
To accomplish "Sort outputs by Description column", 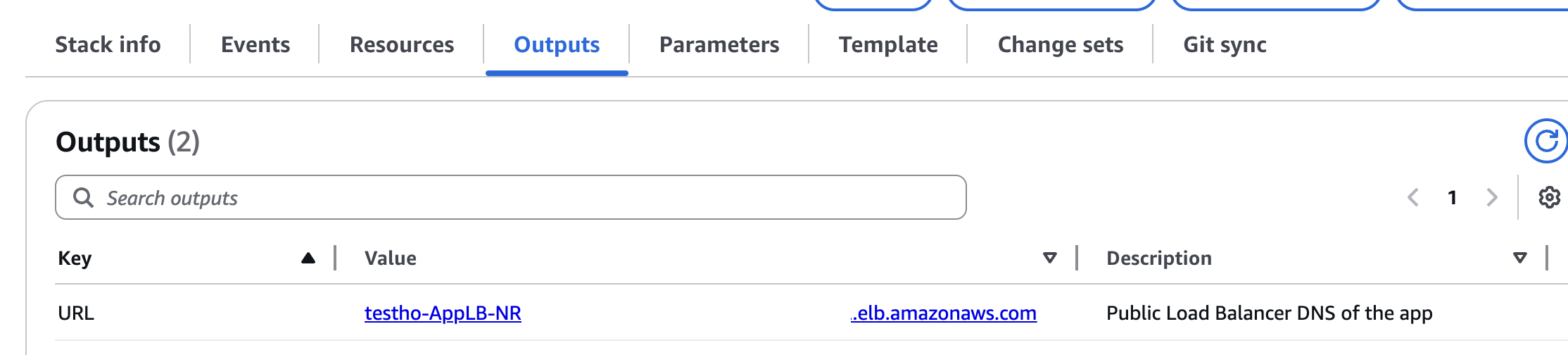I will [x=1520, y=258].
